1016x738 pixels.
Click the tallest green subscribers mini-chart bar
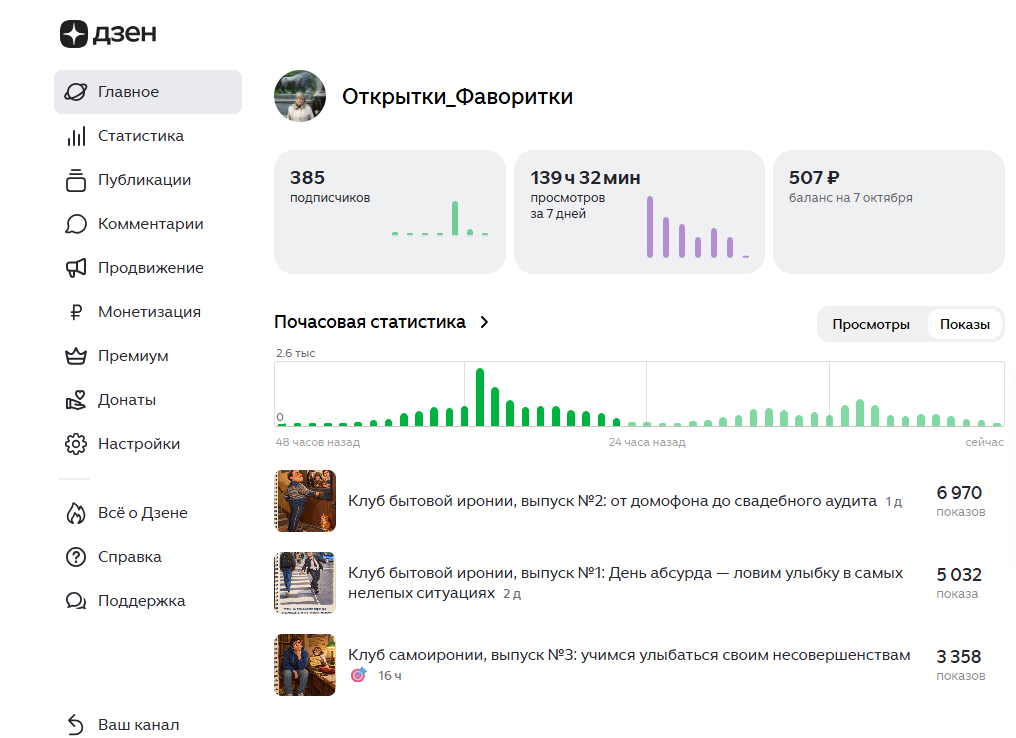click(x=455, y=218)
